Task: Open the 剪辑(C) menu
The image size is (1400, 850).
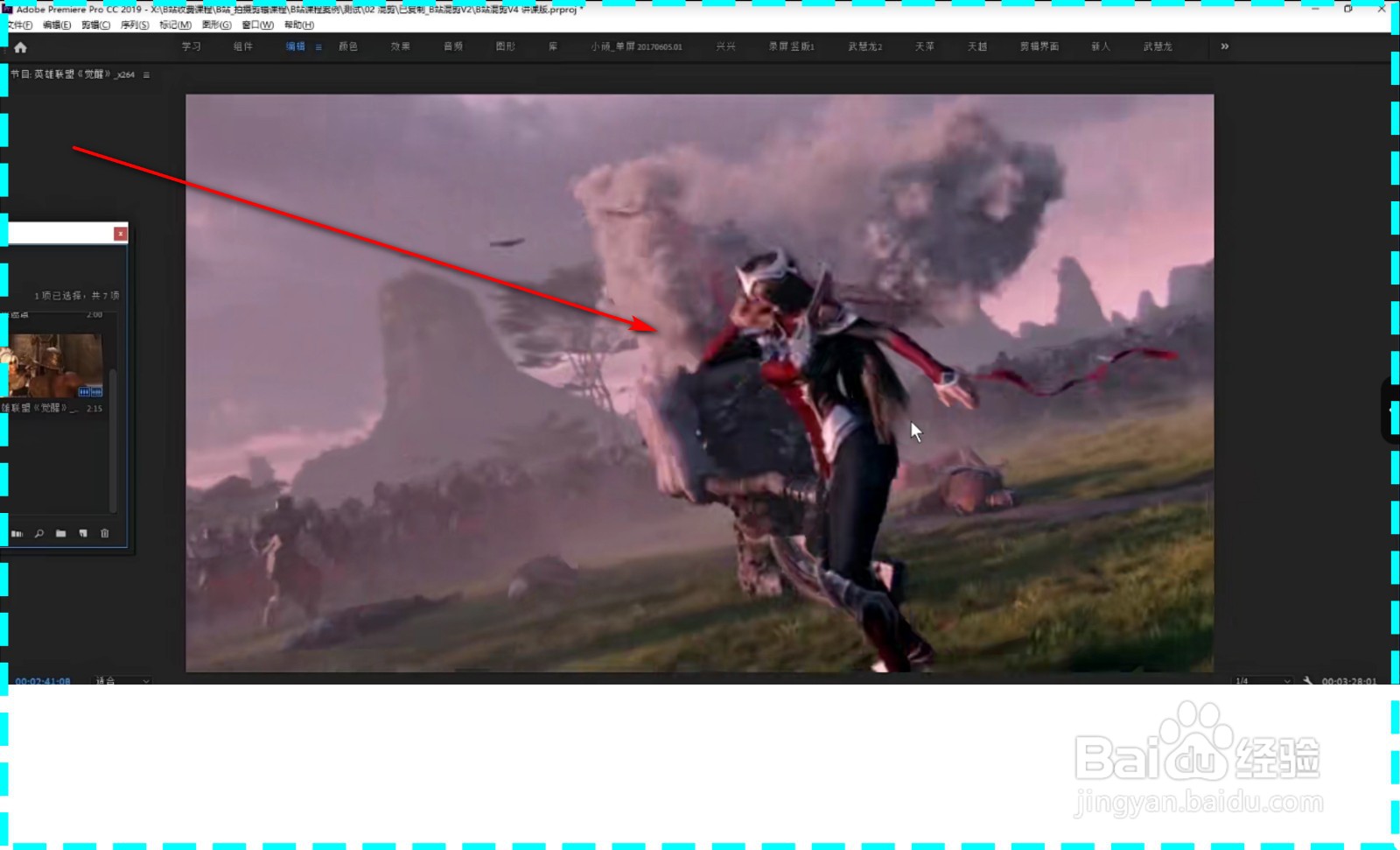Action: coord(95,25)
